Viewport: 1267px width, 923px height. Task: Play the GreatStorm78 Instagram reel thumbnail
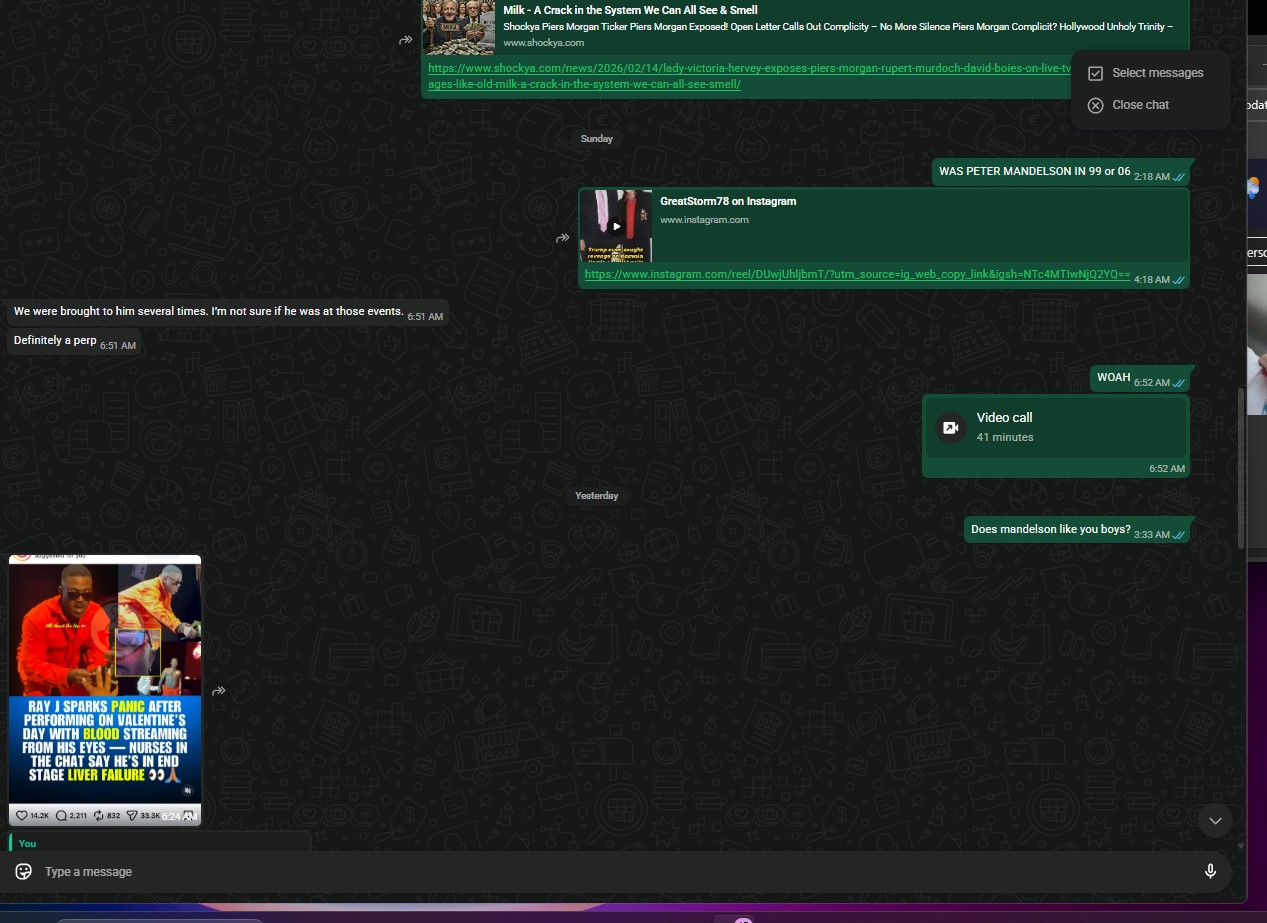pyautogui.click(x=616, y=226)
